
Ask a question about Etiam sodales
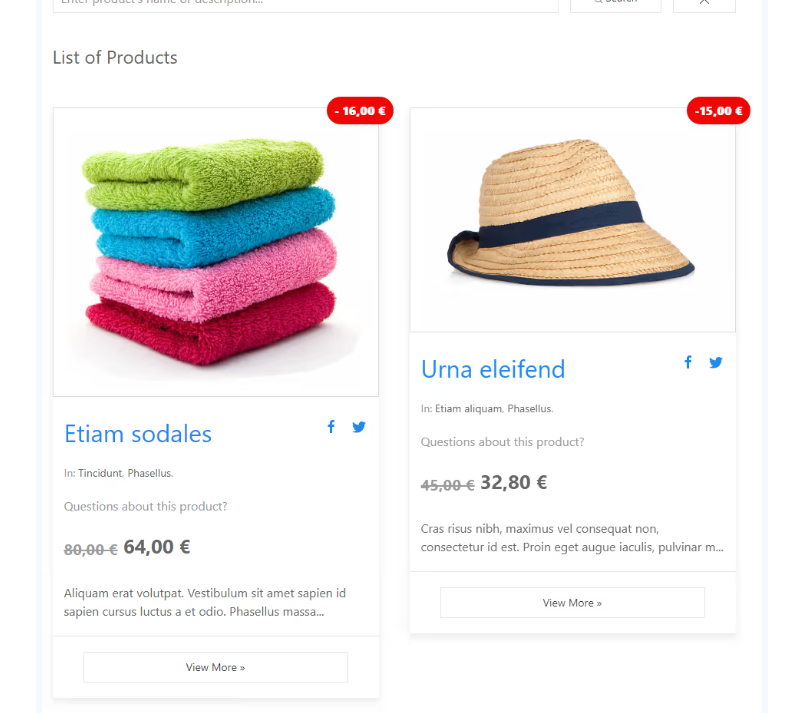(x=145, y=506)
